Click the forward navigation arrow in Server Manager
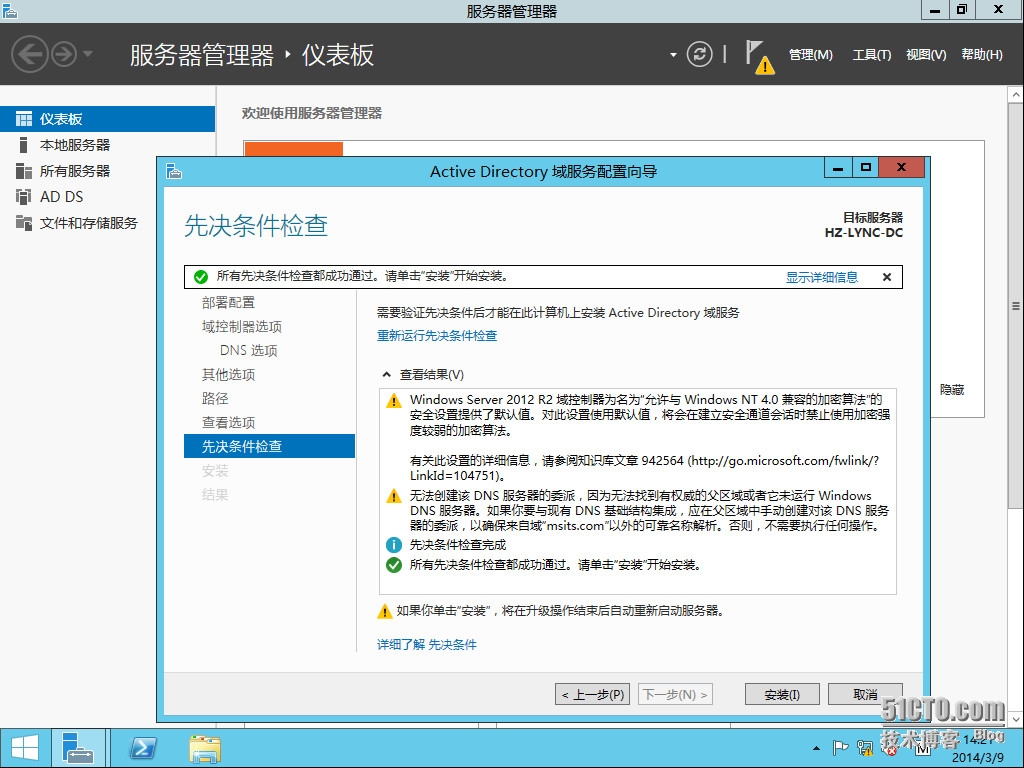The image size is (1024, 768). pos(64,54)
